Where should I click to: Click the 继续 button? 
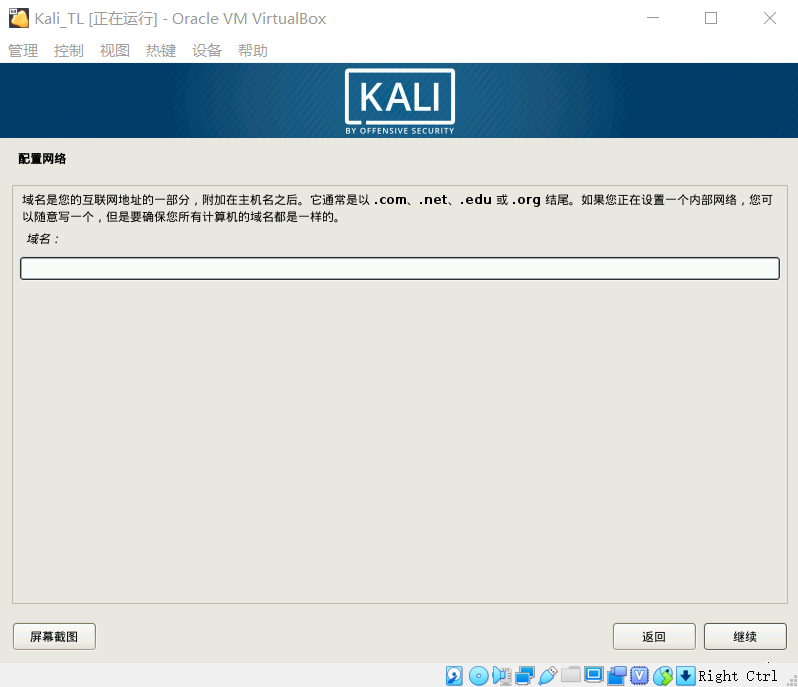tap(745, 637)
